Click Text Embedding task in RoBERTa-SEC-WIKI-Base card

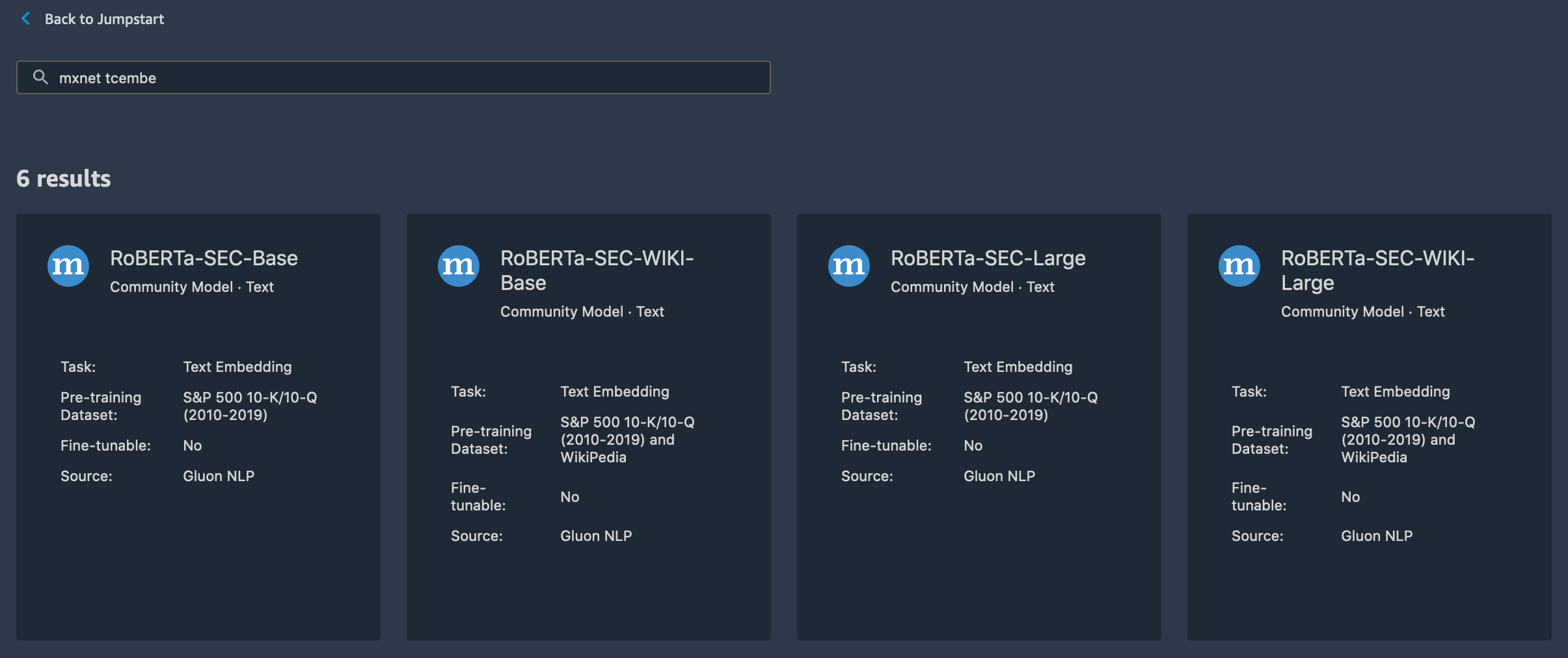[x=615, y=391]
